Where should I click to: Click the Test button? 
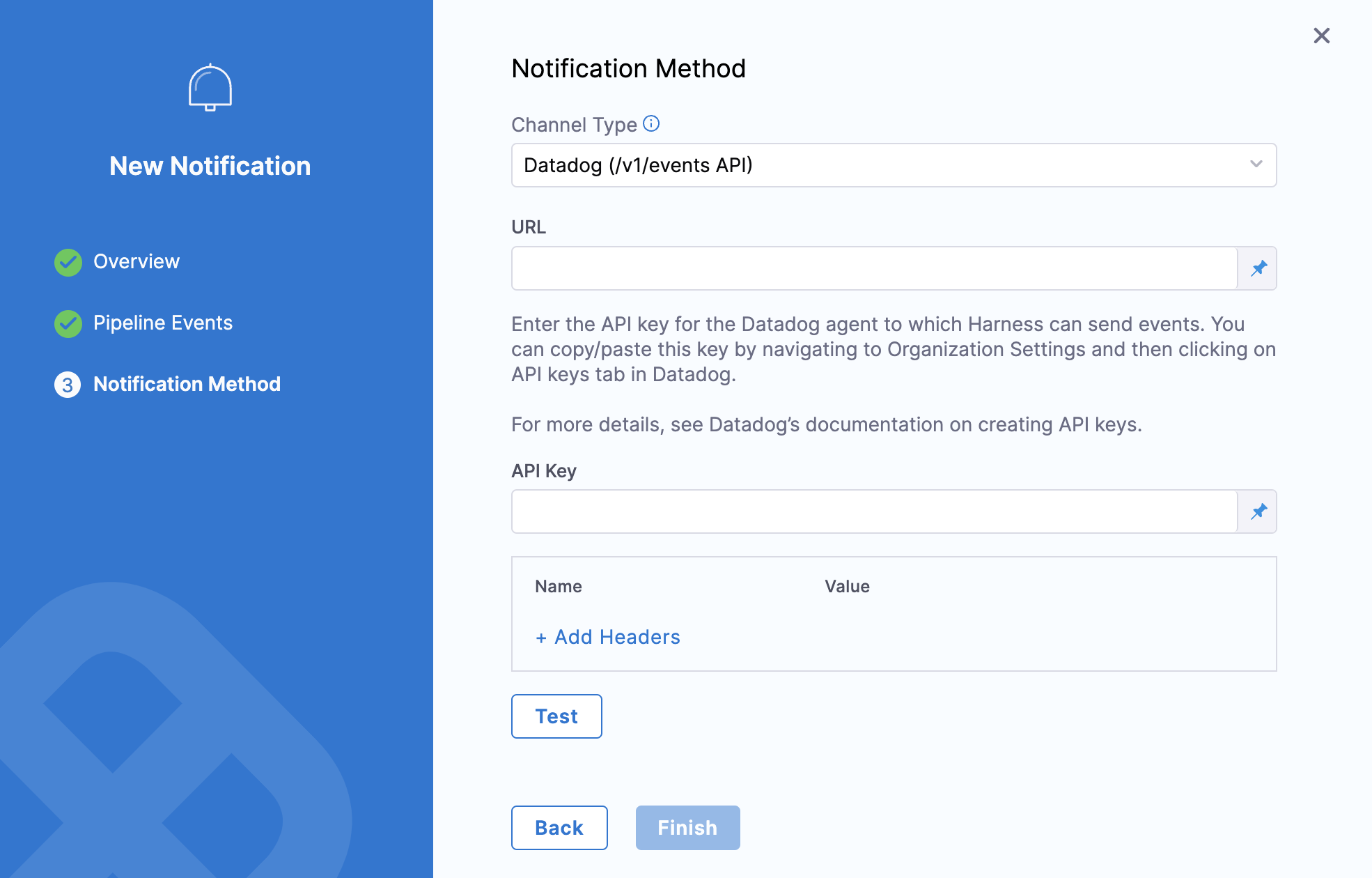556,716
